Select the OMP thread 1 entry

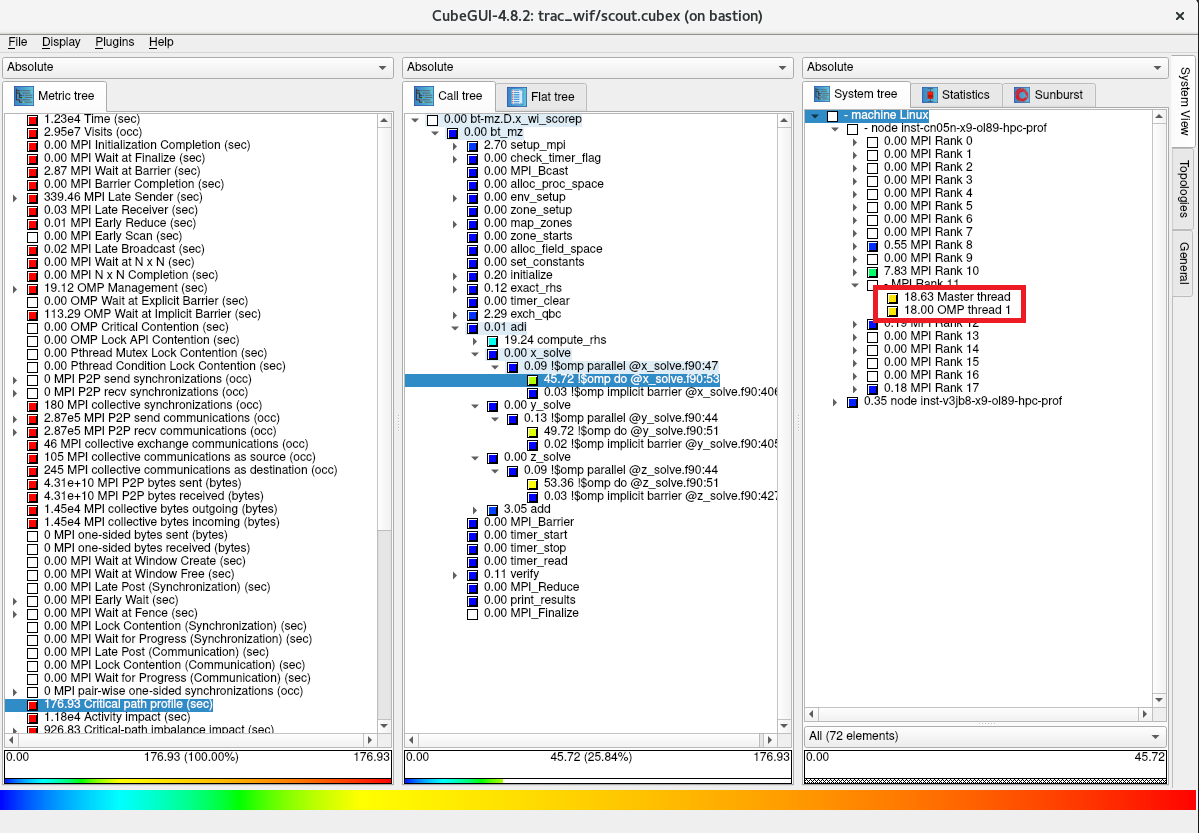pos(957,311)
